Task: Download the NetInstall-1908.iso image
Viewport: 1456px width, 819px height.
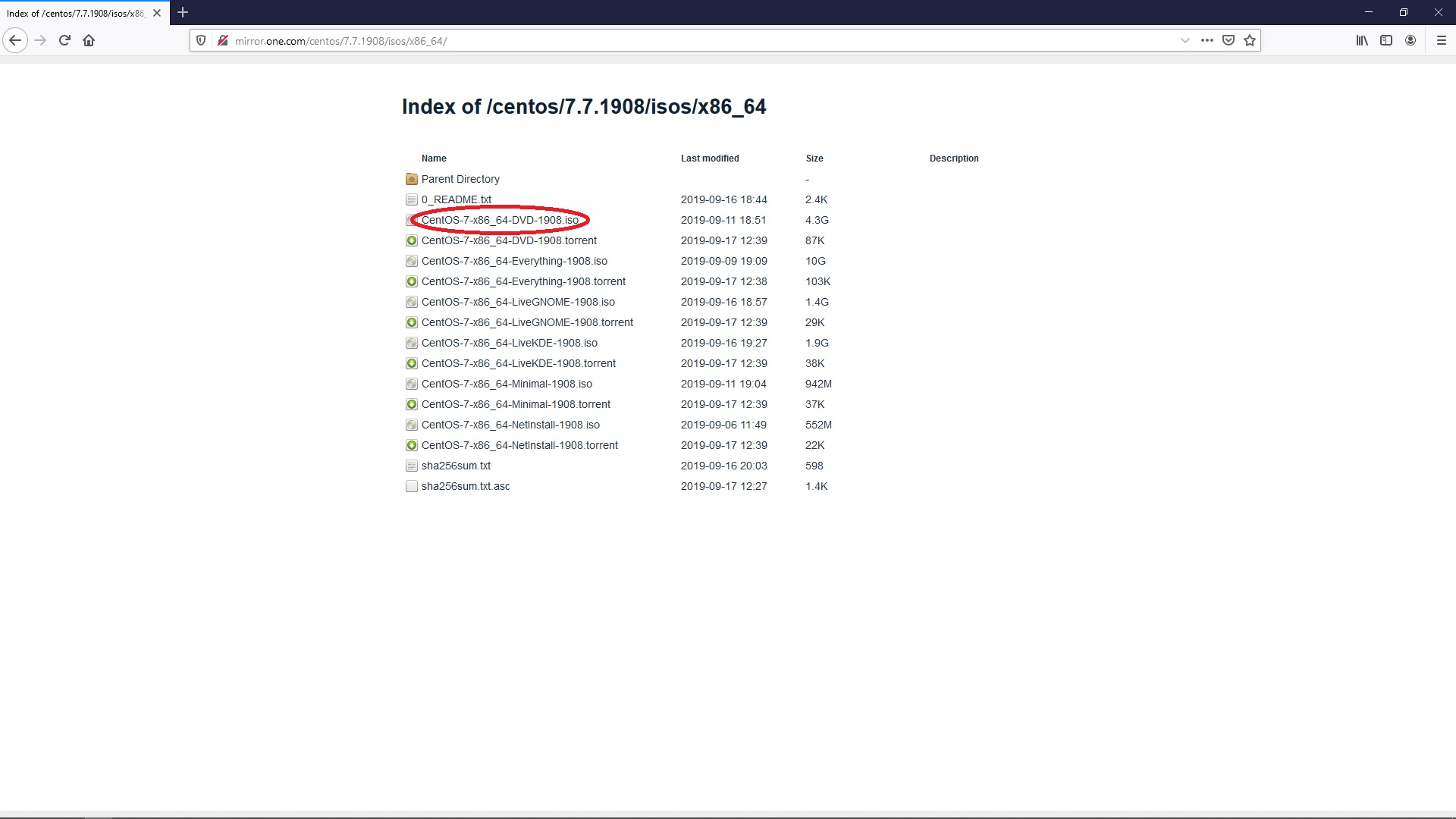Action: pyautogui.click(x=510, y=425)
